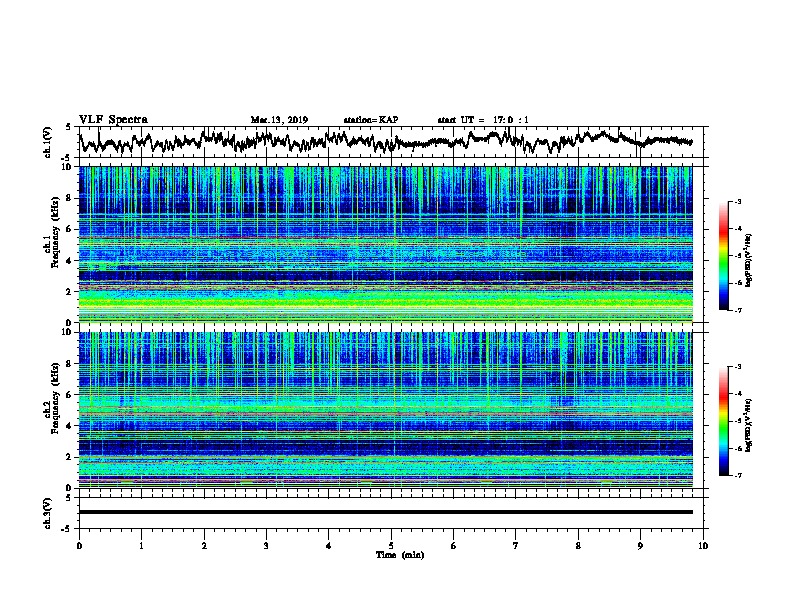Click time axis tick label "0"
The image size is (792, 612).
(79, 546)
